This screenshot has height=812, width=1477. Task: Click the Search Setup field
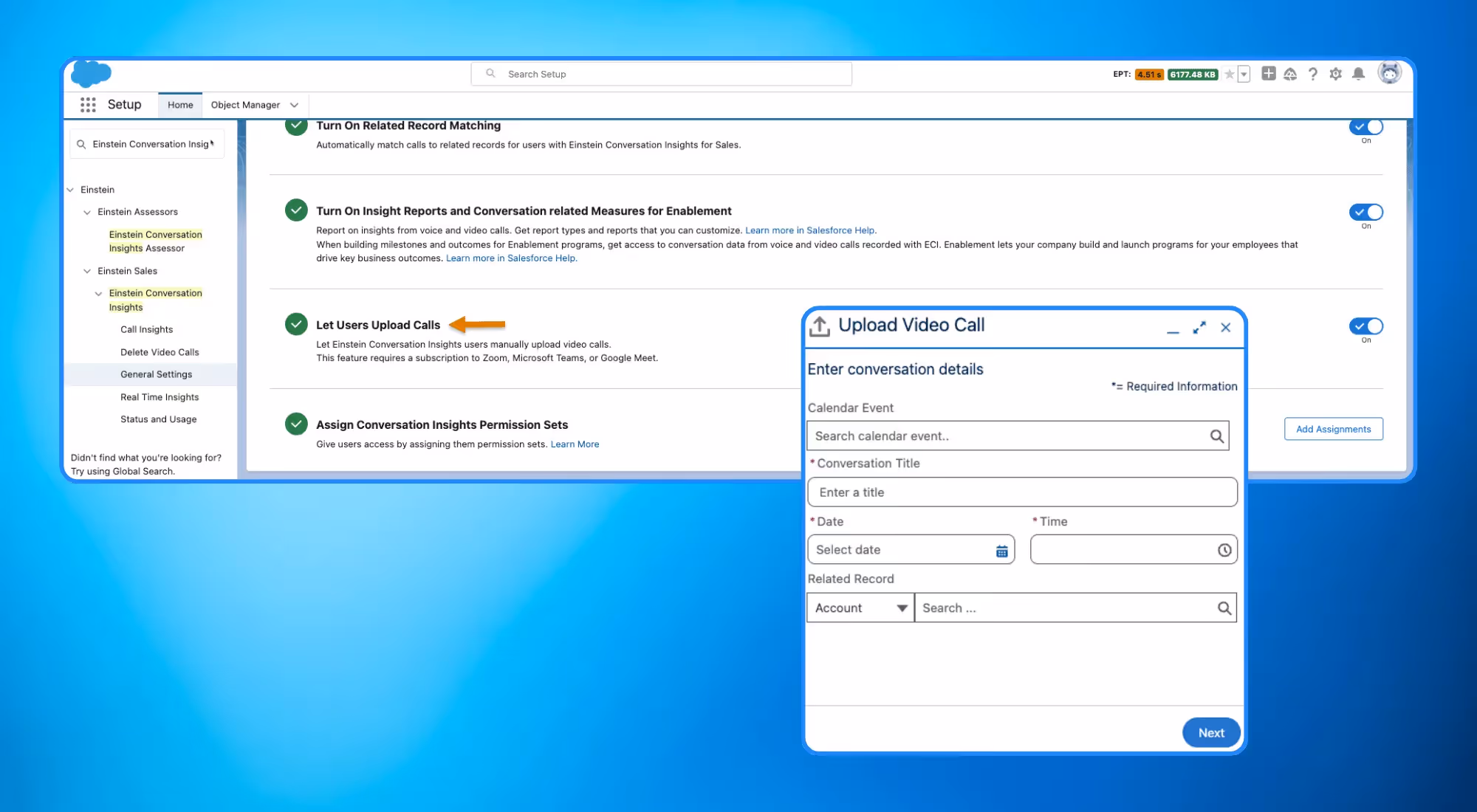coord(662,74)
